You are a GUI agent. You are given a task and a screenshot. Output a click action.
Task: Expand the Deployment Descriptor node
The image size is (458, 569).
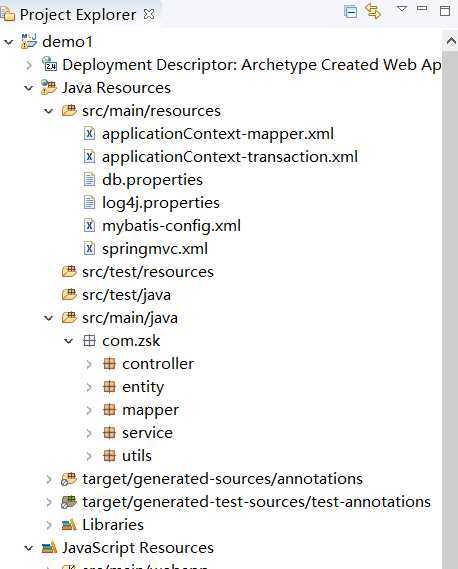coord(29,65)
